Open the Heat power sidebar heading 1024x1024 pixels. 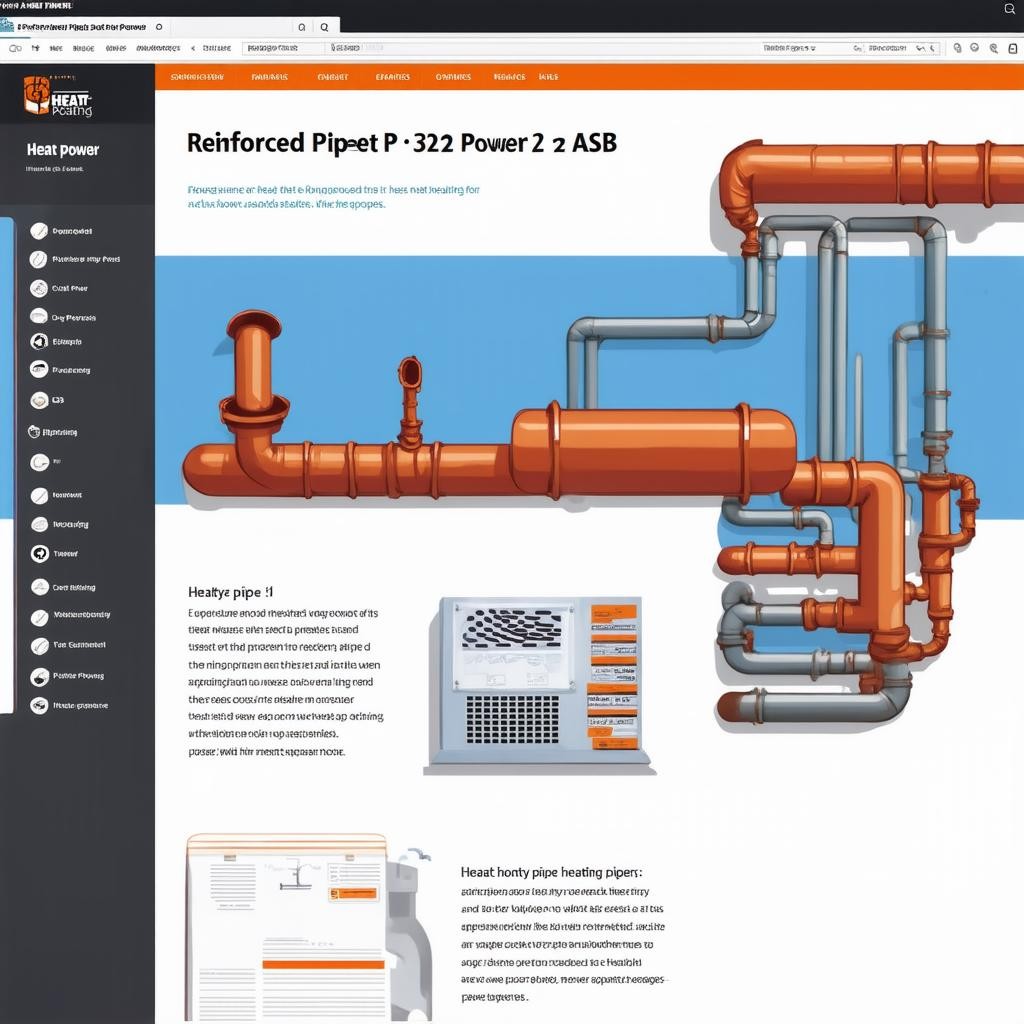coord(63,150)
